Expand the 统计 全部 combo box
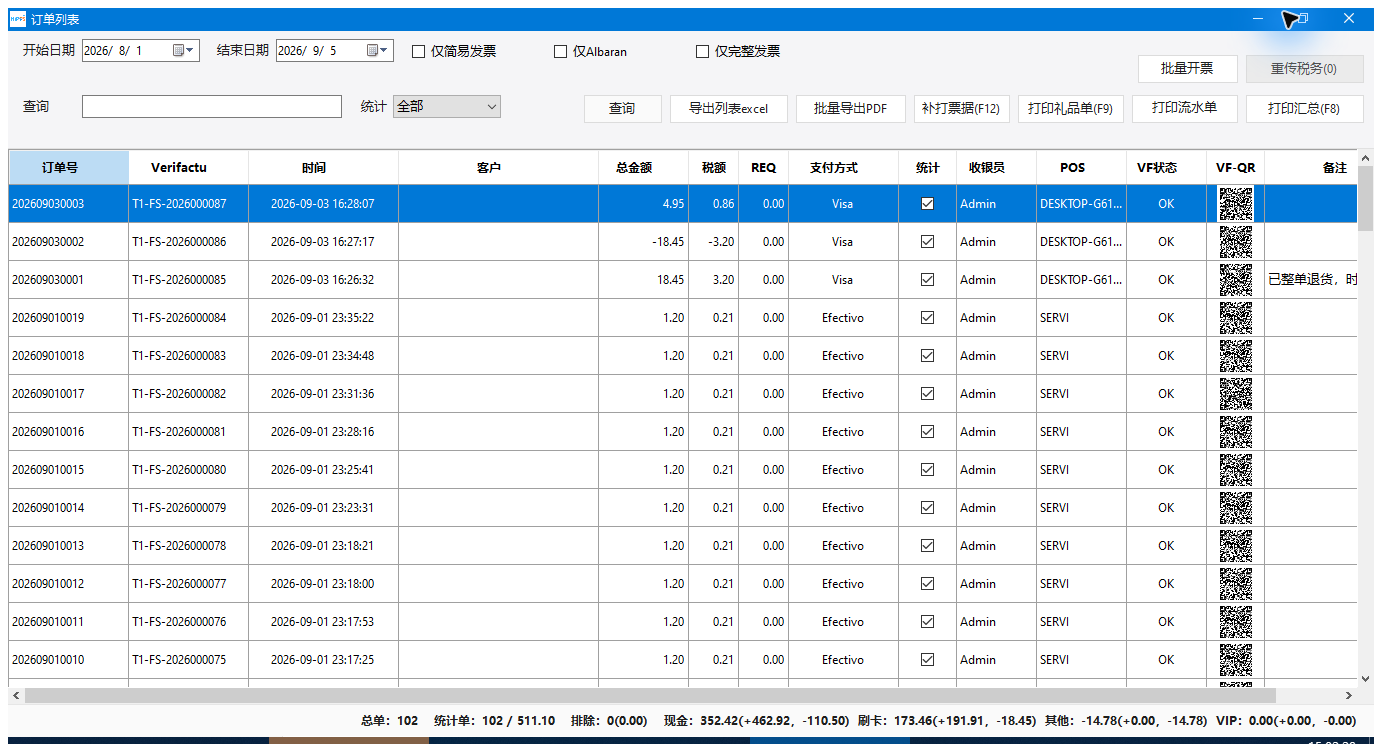 point(447,106)
